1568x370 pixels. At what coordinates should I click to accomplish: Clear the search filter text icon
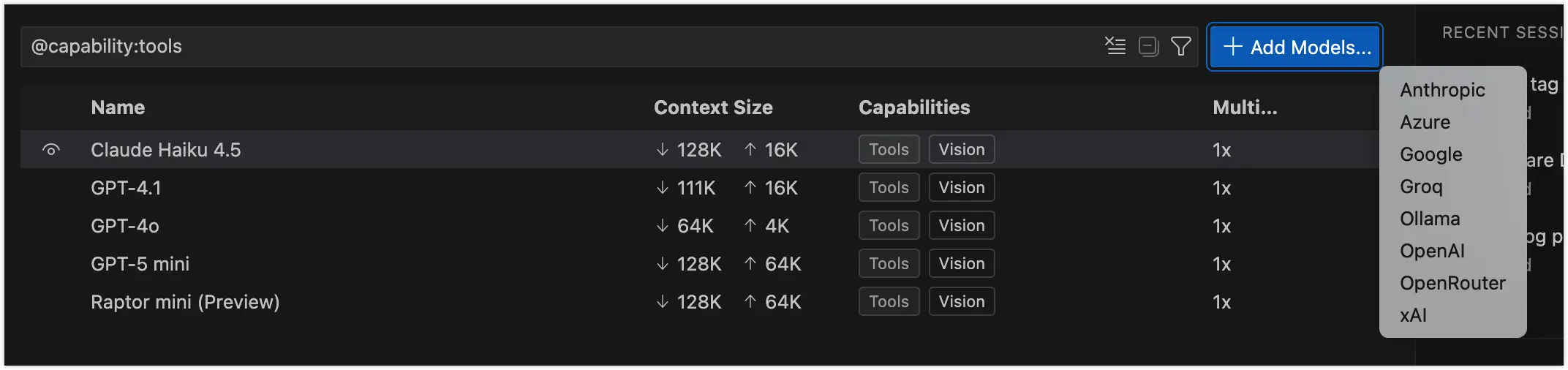coord(1115,47)
